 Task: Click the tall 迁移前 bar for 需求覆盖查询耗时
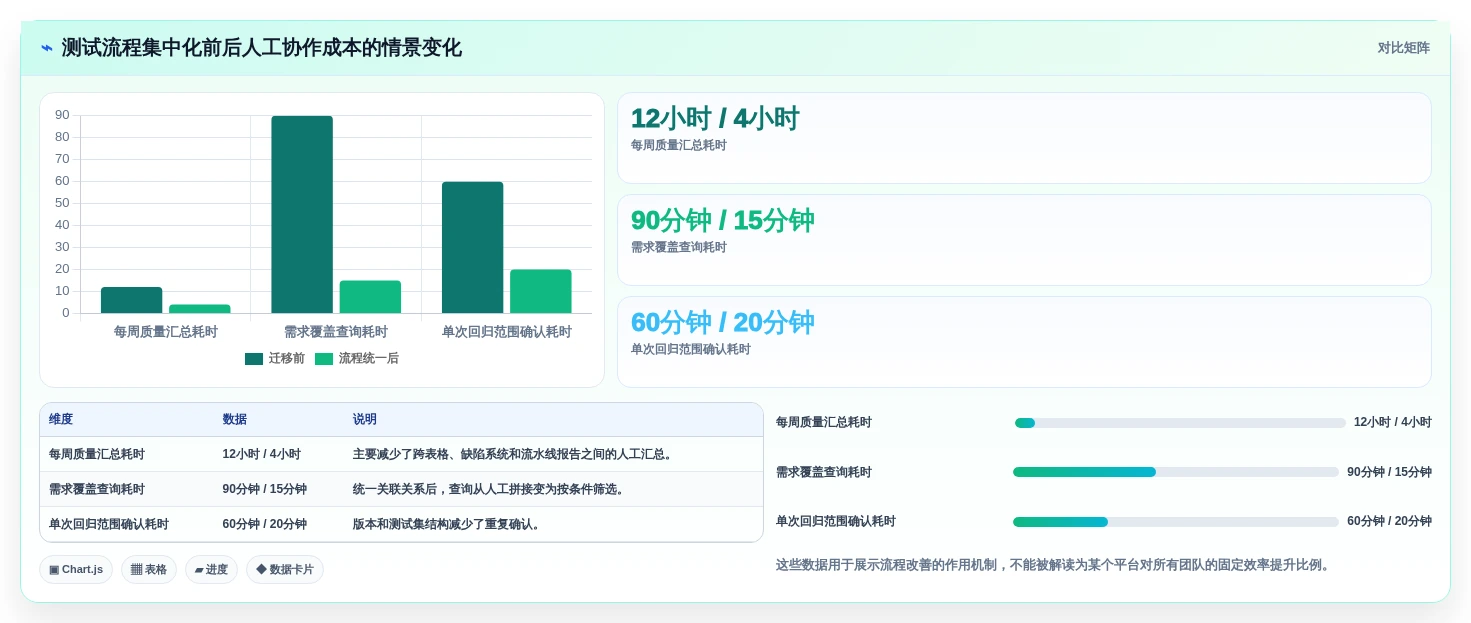(x=302, y=214)
